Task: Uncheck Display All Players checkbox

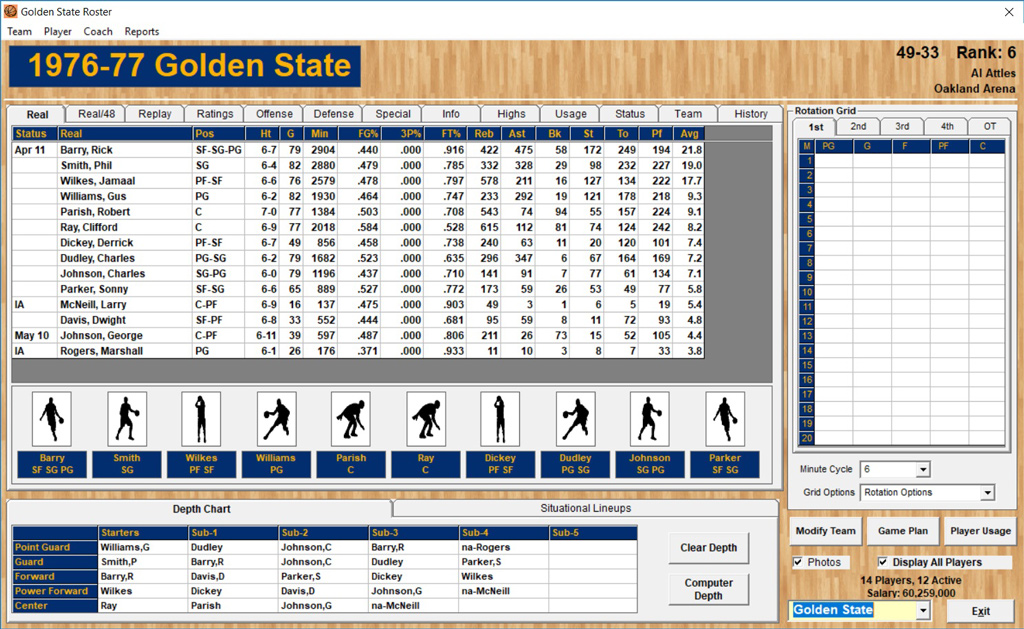Action: [x=884, y=562]
